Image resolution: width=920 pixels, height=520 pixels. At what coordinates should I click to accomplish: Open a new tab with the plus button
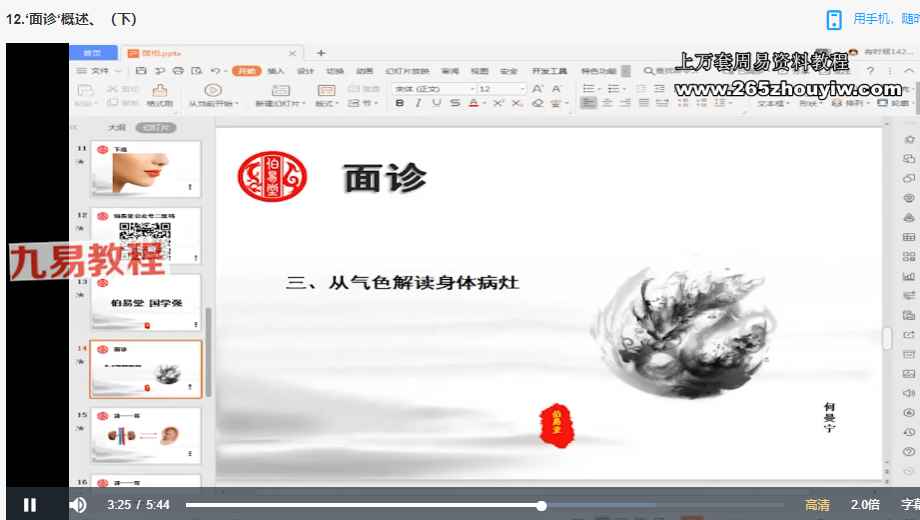click(x=321, y=53)
